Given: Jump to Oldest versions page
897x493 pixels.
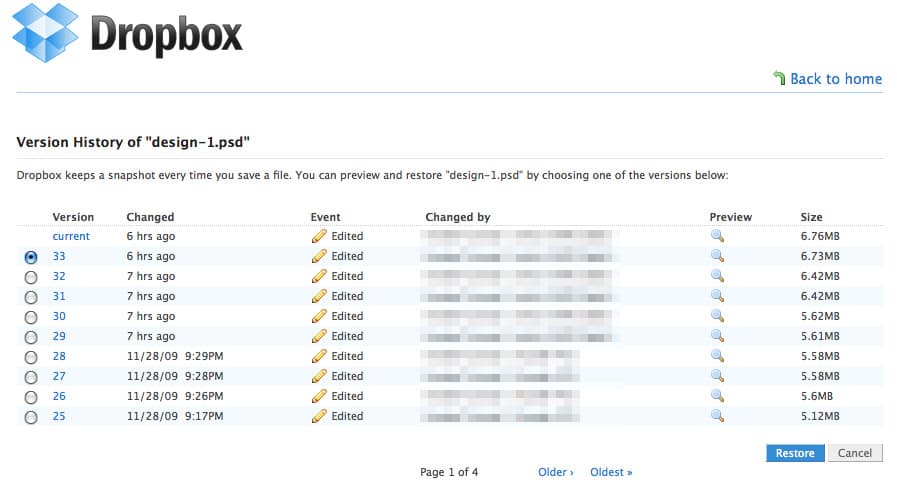Looking at the screenshot, I should pyautogui.click(x=611, y=472).
